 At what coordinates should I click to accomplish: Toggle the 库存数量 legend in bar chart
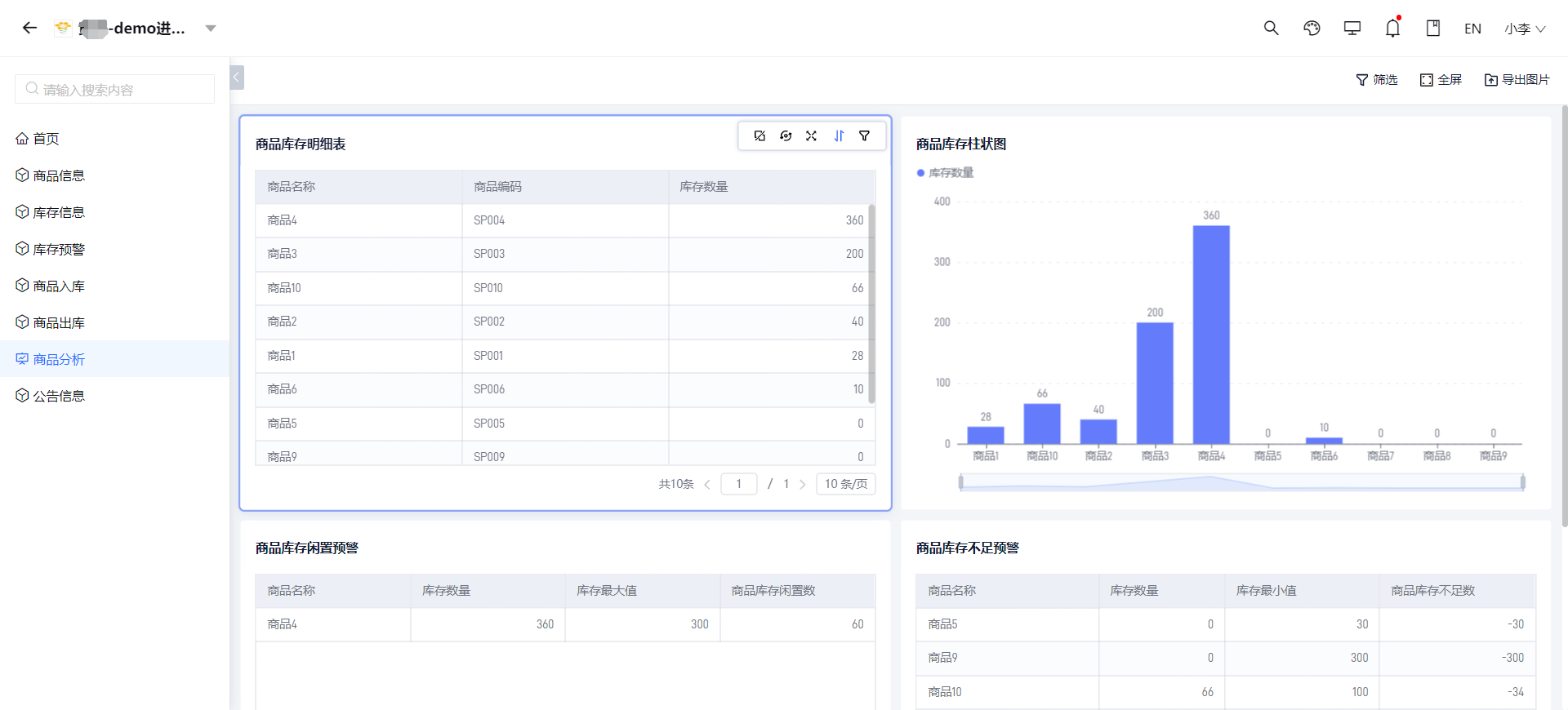tap(945, 173)
